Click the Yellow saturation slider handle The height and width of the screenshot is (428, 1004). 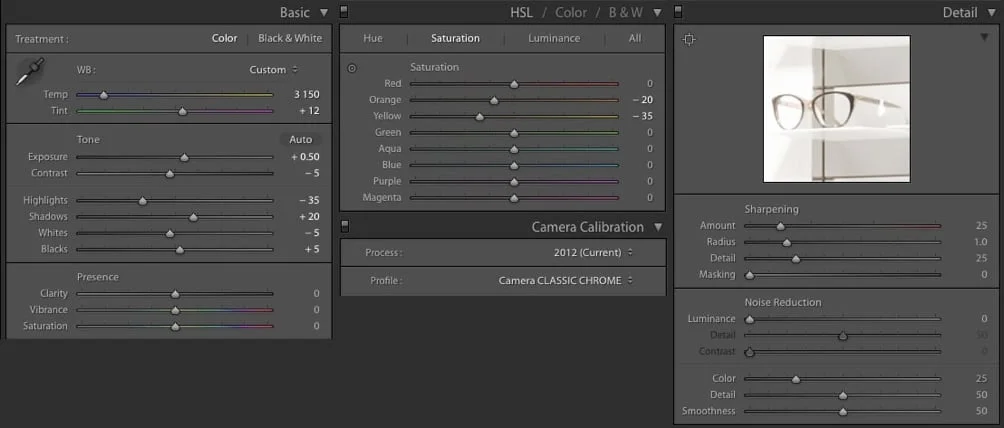coord(480,117)
